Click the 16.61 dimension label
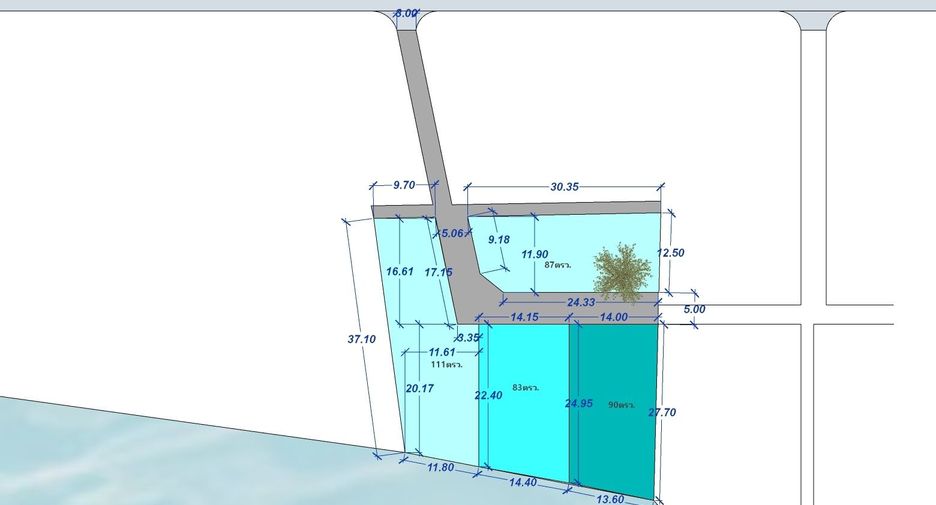This screenshot has width=936, height=505. point(400,271)
